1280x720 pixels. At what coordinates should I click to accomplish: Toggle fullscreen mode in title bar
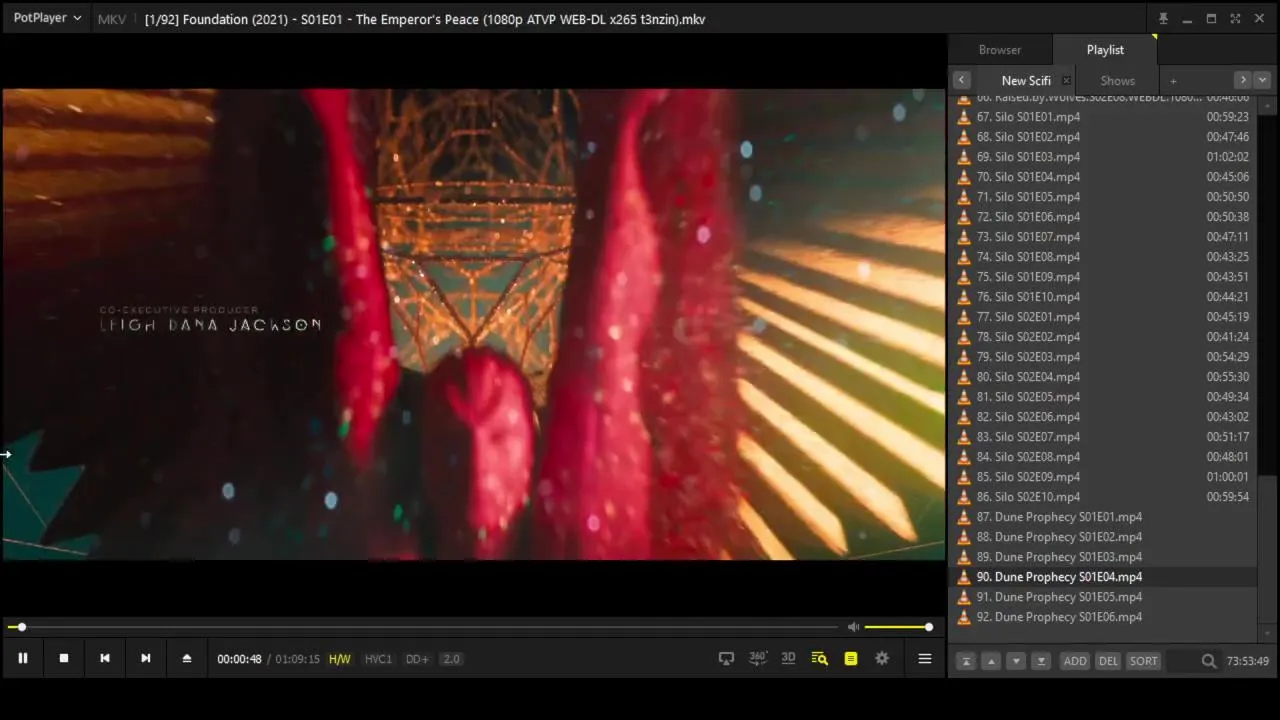pos(1235,19)
